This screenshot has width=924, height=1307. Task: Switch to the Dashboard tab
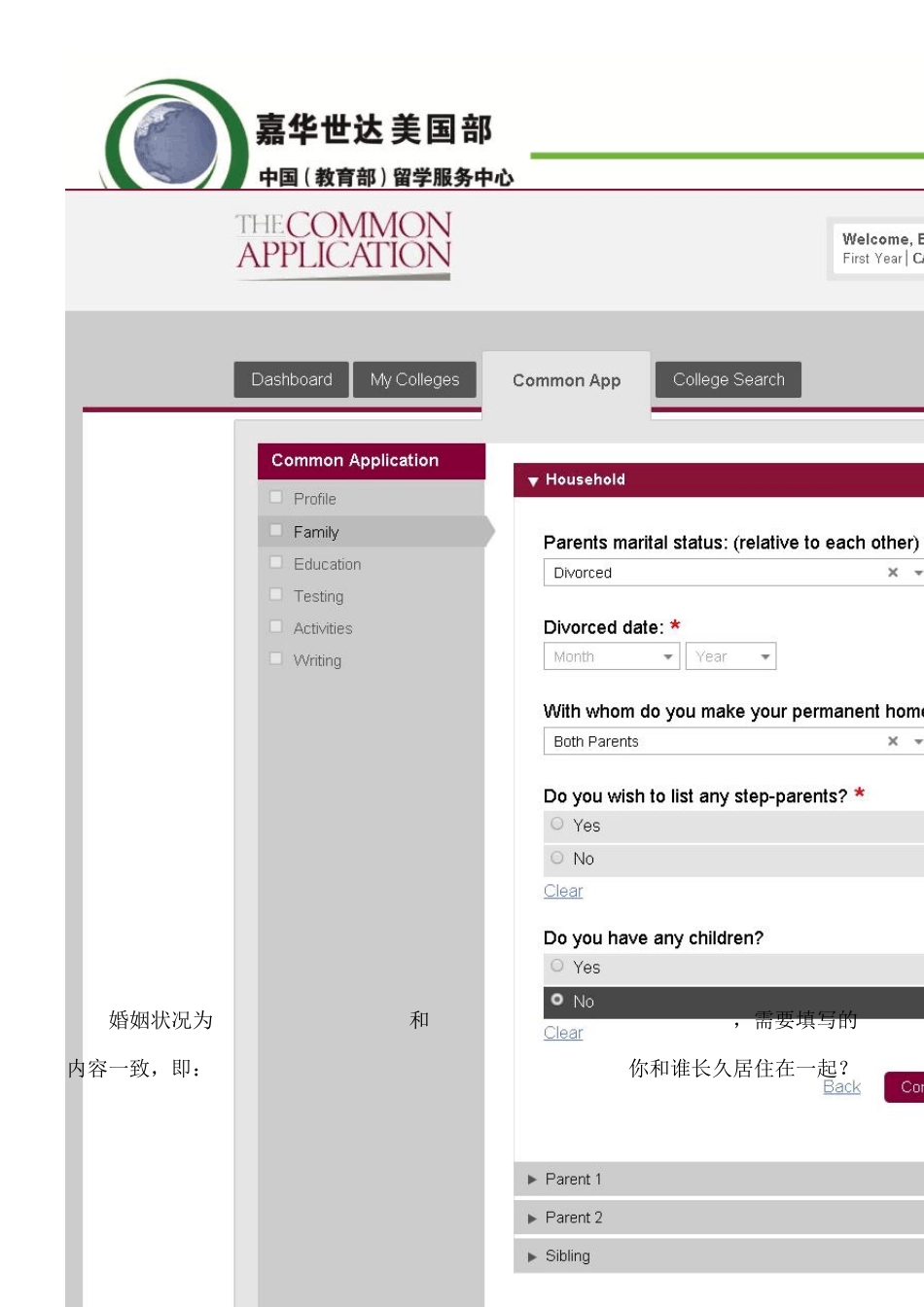[x=291, y=379]
